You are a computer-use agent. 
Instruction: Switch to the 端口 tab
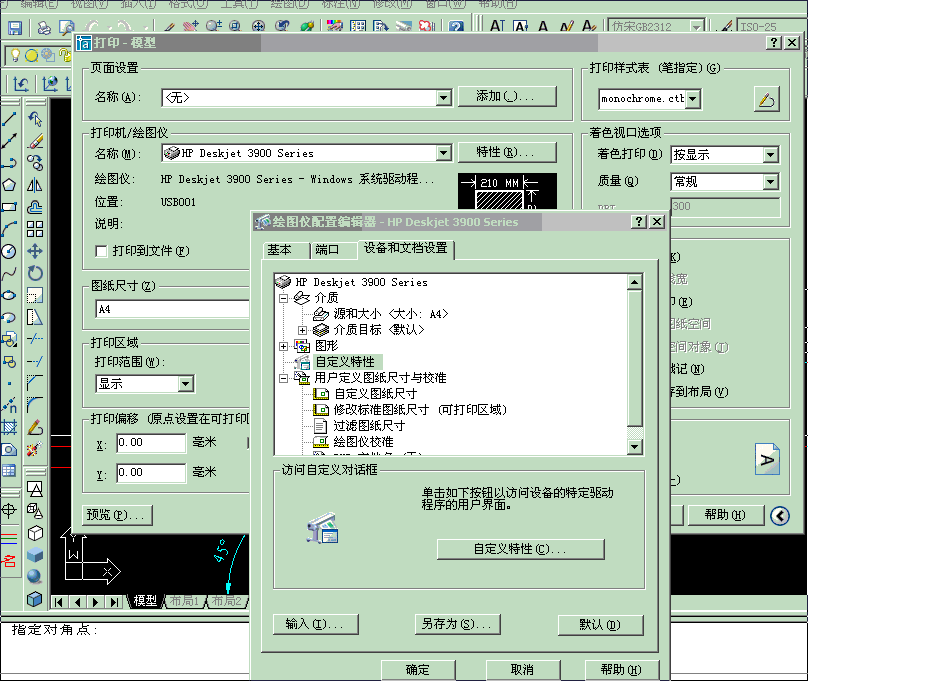tap(327, 250)
